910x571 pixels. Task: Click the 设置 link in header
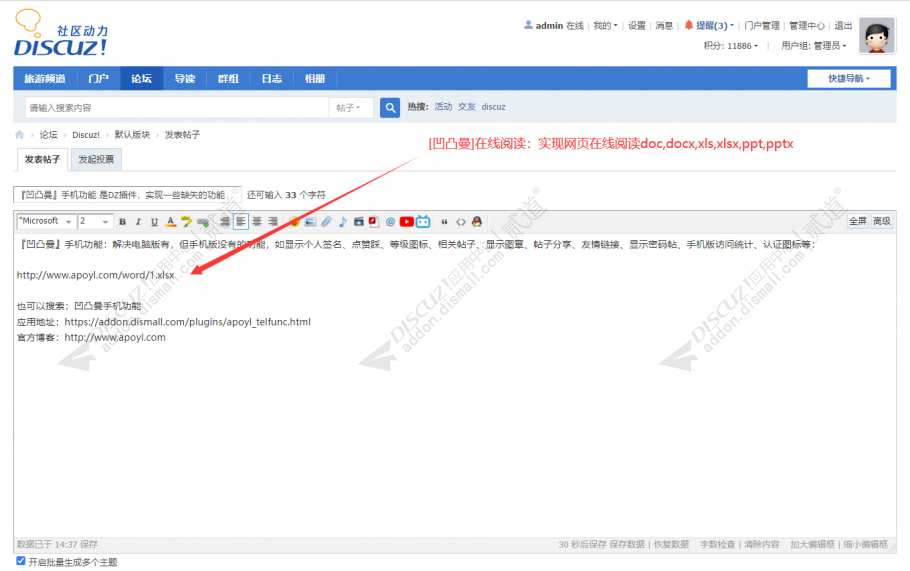point(637,26)
